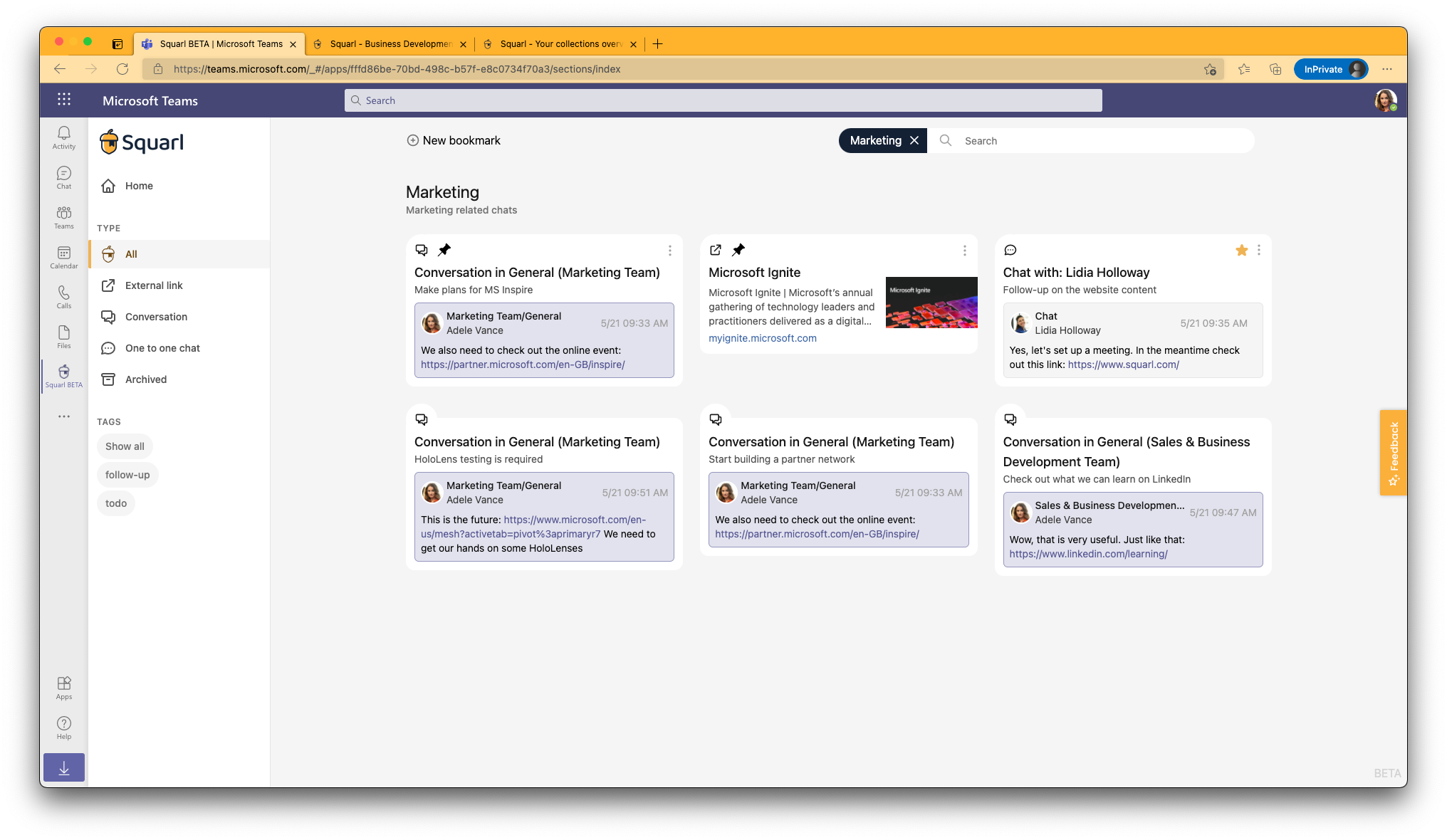Image resolution: width=1447 pixels, height=840 pixels.
Task: Open the myignite.microsoft.com link
Action: point(762,338)
